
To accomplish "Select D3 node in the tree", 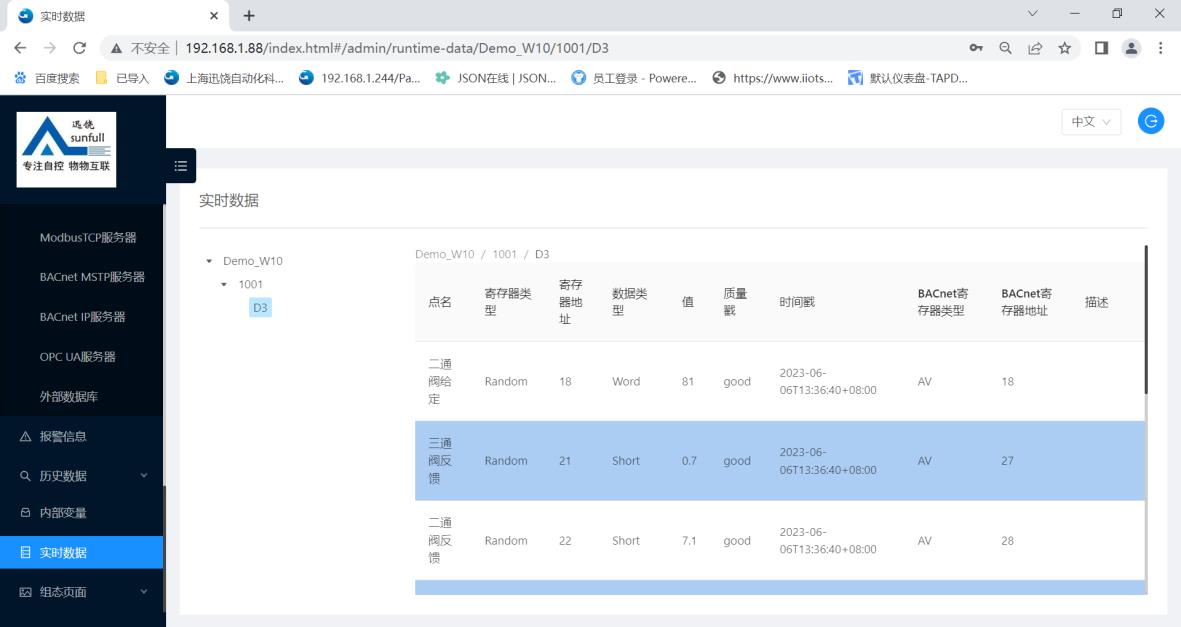I will (260, 307).
